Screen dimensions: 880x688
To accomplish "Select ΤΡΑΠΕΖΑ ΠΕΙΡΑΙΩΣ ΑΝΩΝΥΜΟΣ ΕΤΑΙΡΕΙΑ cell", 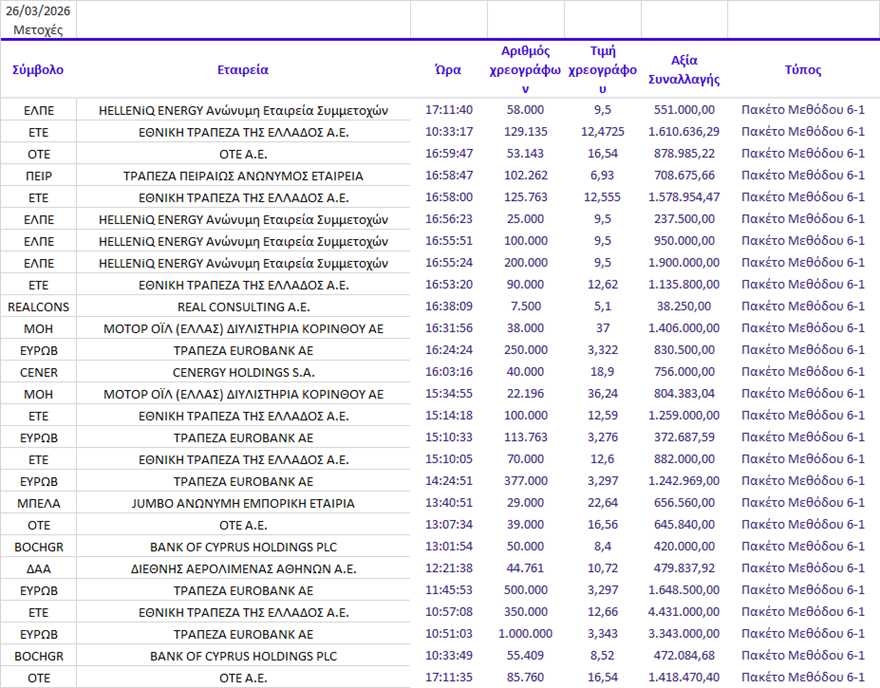I will (243, 176).
